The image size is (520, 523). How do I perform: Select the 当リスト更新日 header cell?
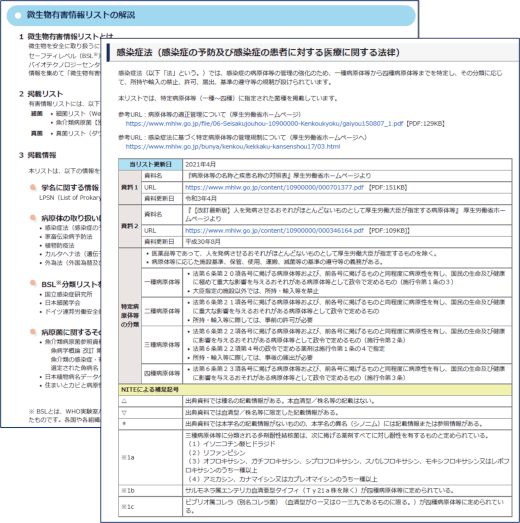click(x=150, y=164)
